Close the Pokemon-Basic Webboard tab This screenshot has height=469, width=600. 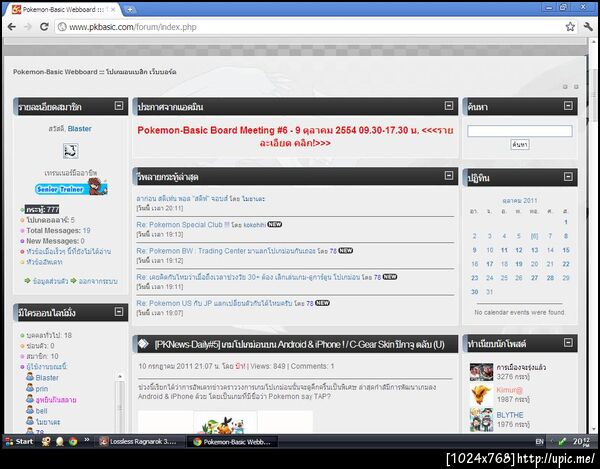click(113, 10)
